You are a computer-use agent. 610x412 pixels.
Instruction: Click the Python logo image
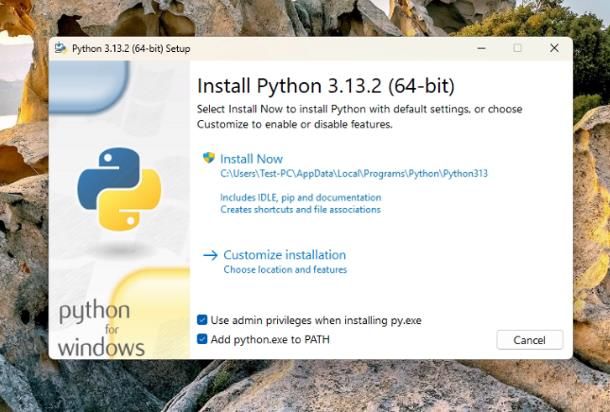(x=119, y=189)
